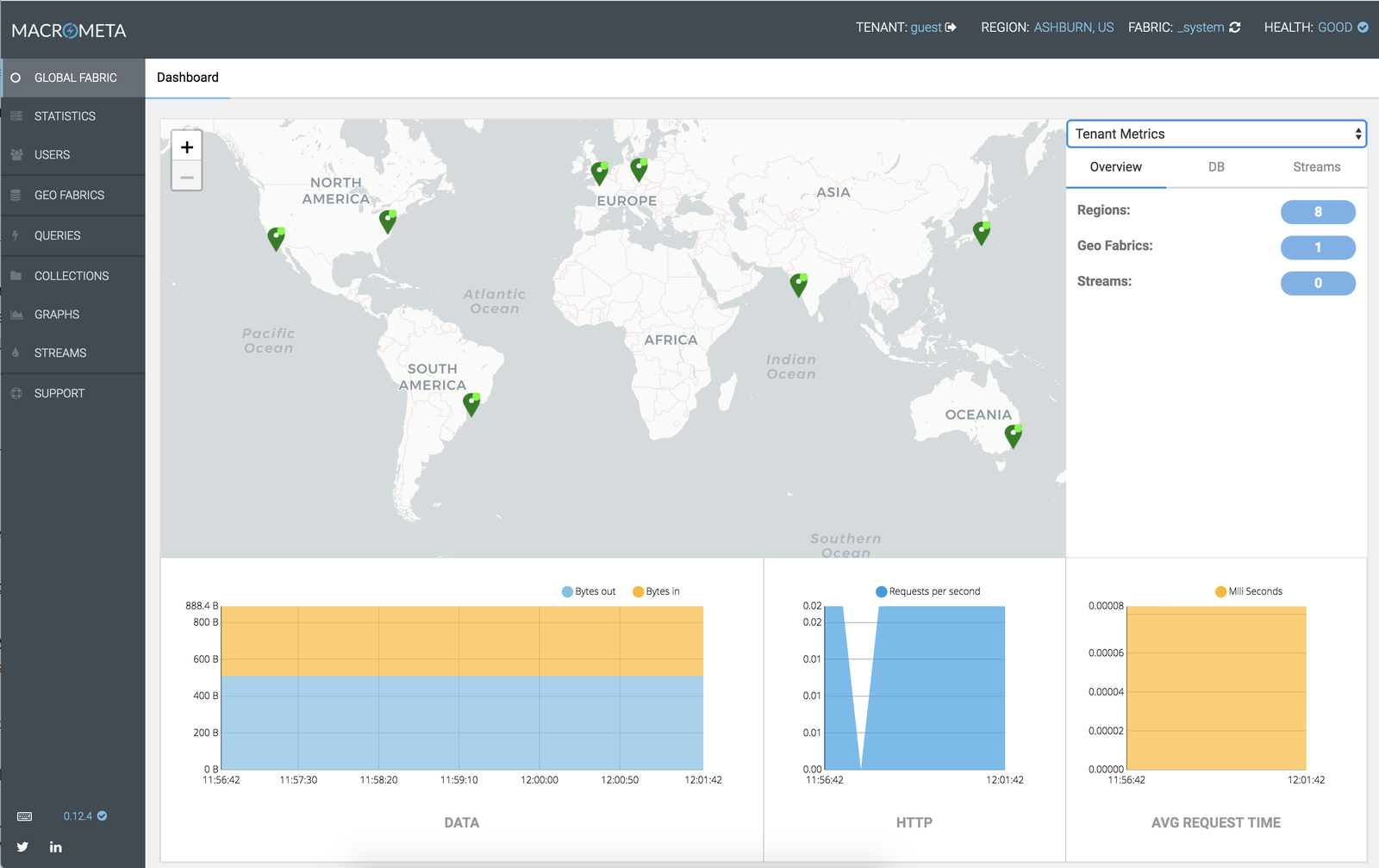The width and height of the screenshot is (1379, 868).
Task: Open Users in sidebar
Action: (73, 155)
